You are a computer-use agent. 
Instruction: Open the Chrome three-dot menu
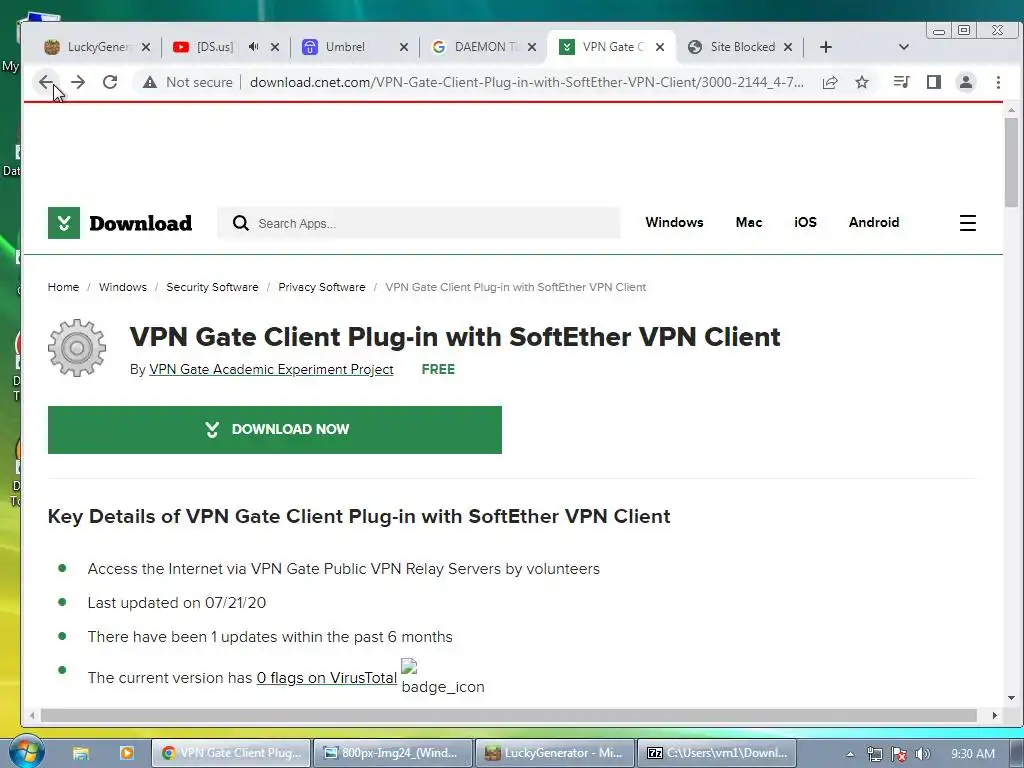tap(998, 82)
